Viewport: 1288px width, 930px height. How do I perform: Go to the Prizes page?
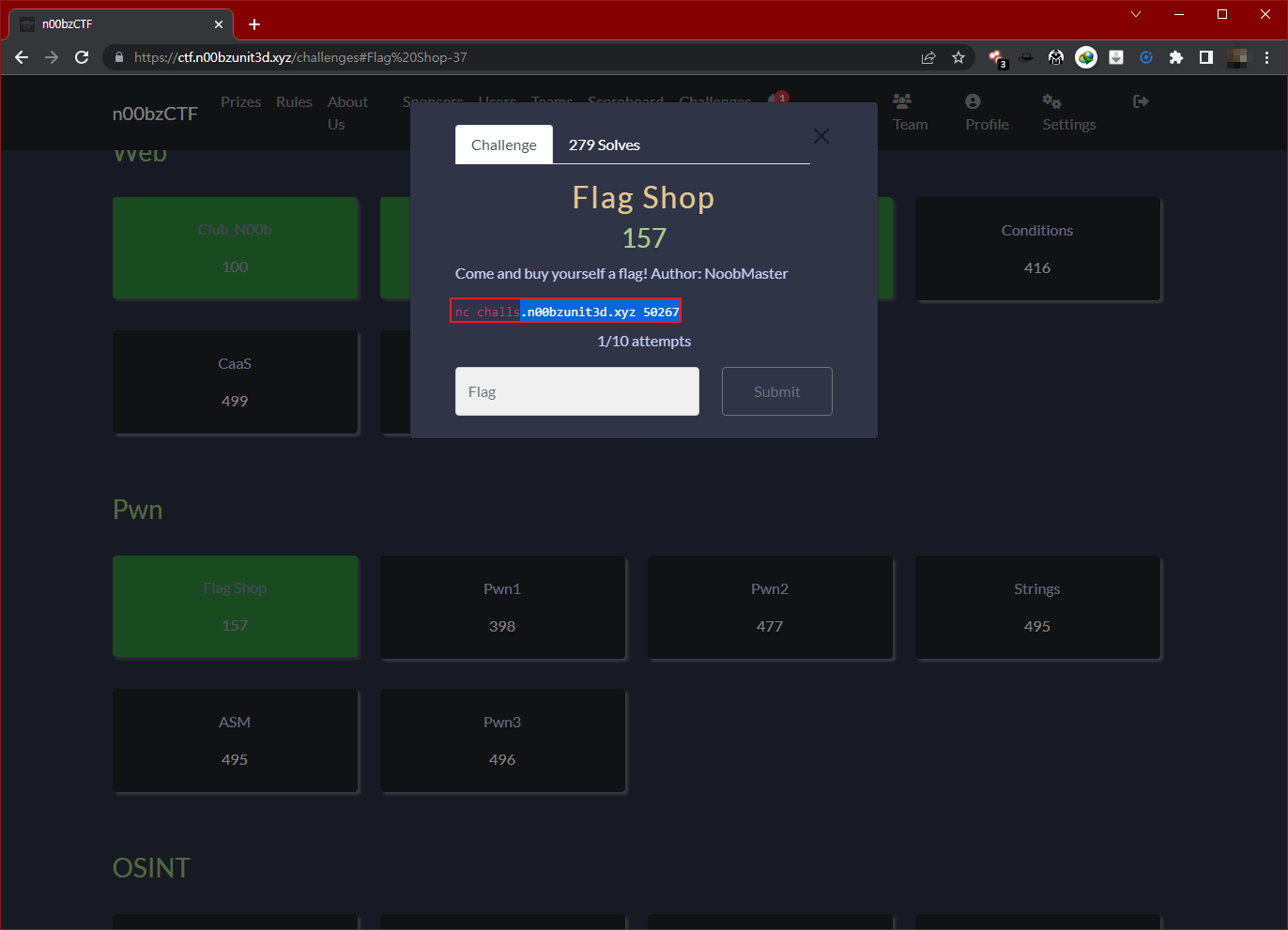pyautogui.click(x=241, y=101)
